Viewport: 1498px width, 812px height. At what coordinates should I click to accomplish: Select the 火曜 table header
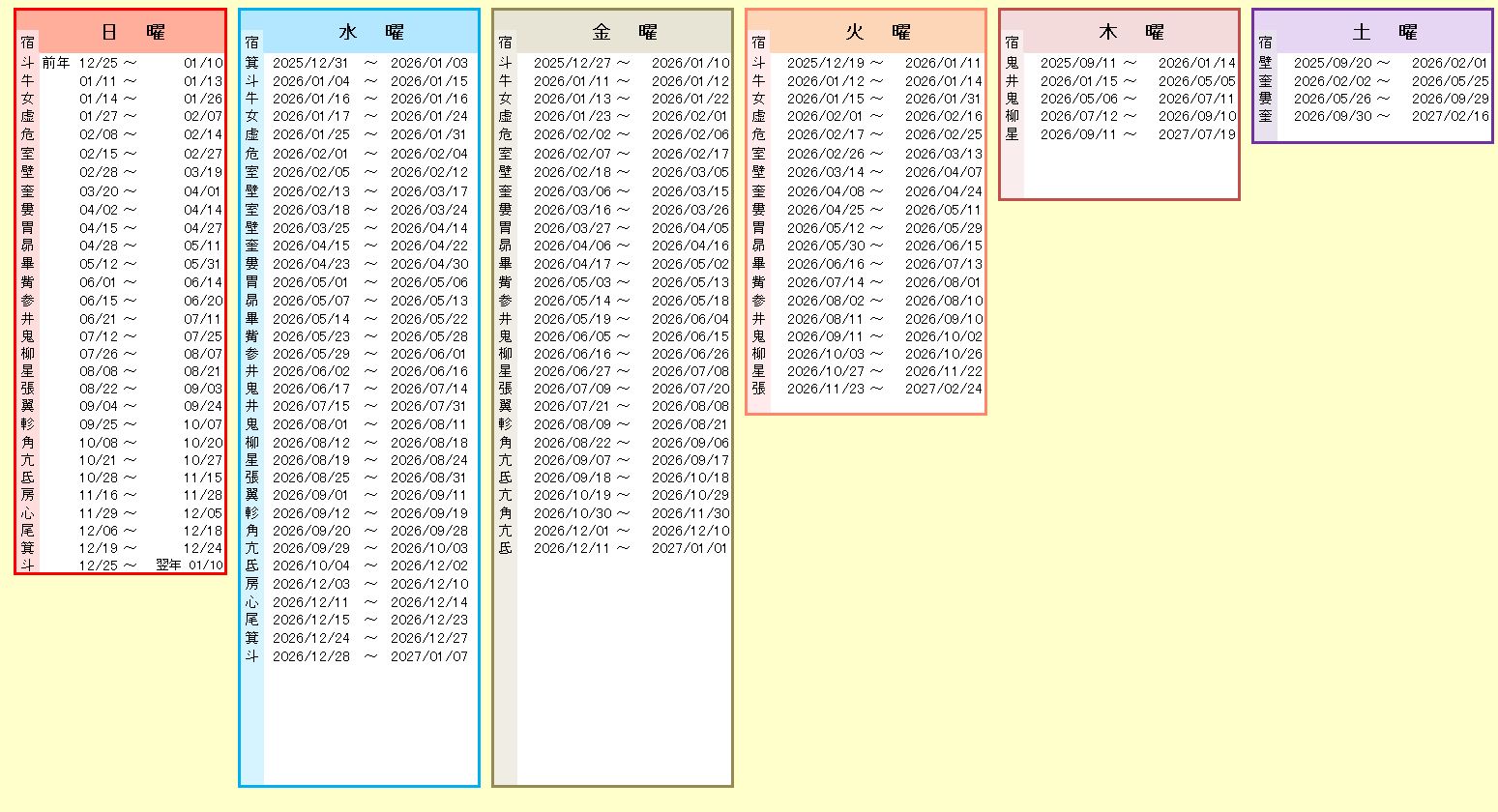(878, 32)
